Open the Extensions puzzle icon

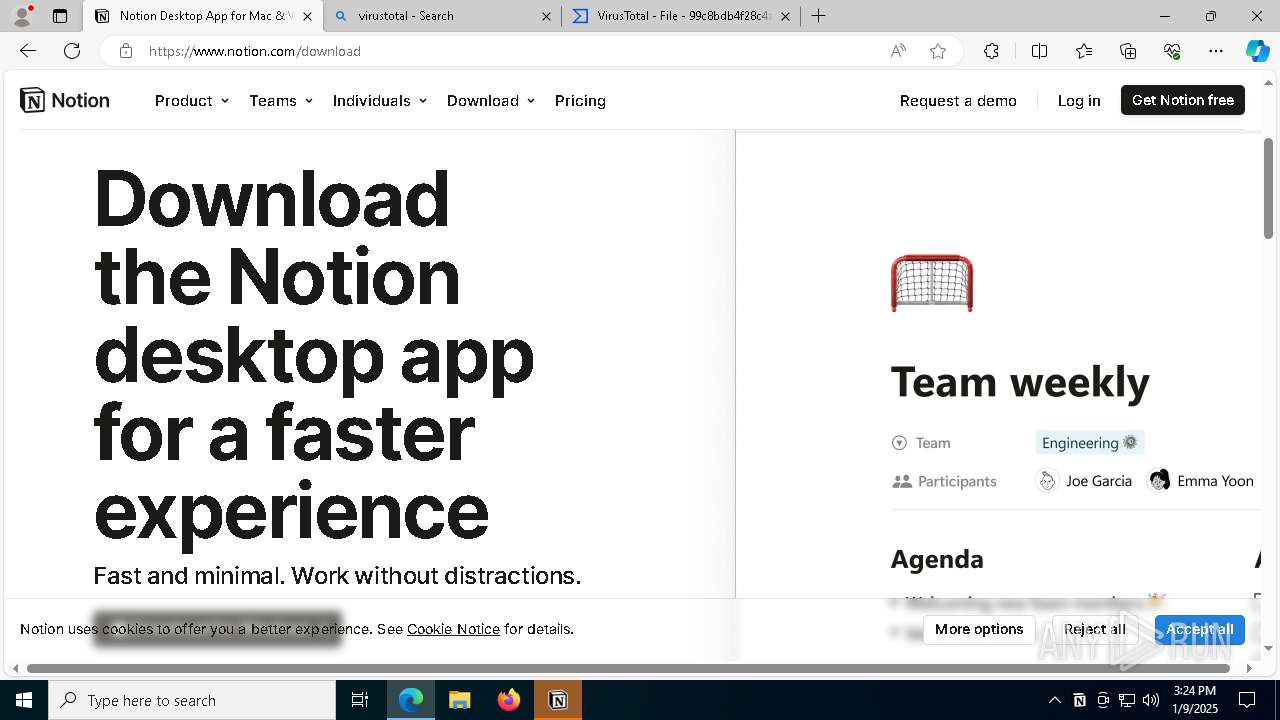[x=991, y=51]
